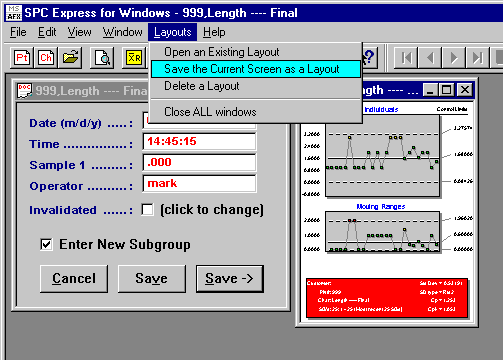
Task: Click the Individuals chart title text
Action: [x=381, y=109]
